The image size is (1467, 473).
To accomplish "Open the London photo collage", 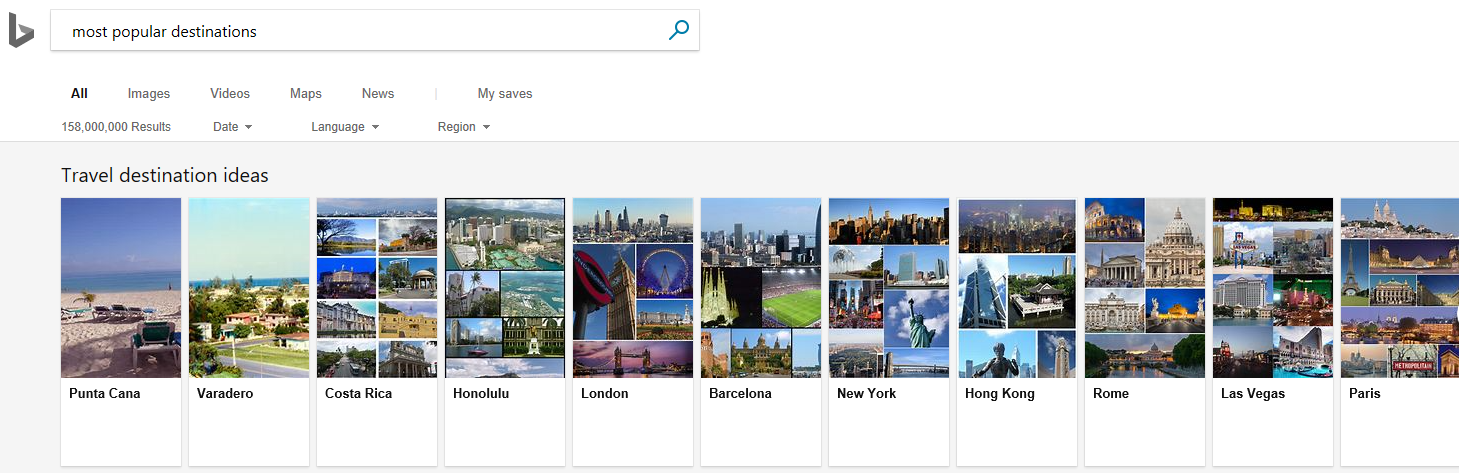I will pos(633,288).
